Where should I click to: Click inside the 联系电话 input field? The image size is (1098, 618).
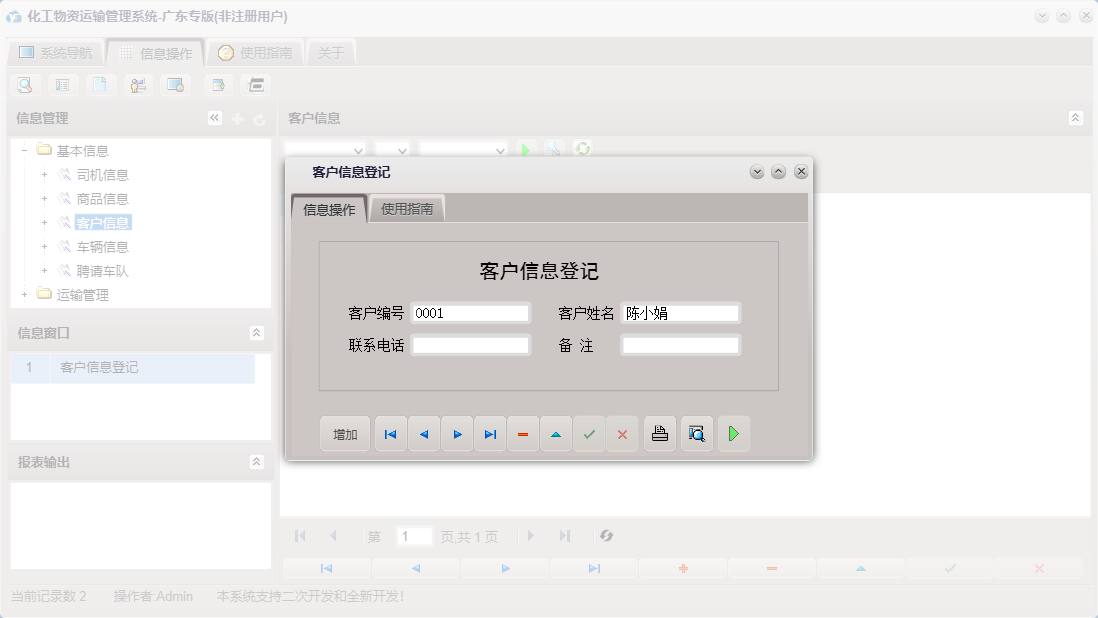tap(470, 344)
